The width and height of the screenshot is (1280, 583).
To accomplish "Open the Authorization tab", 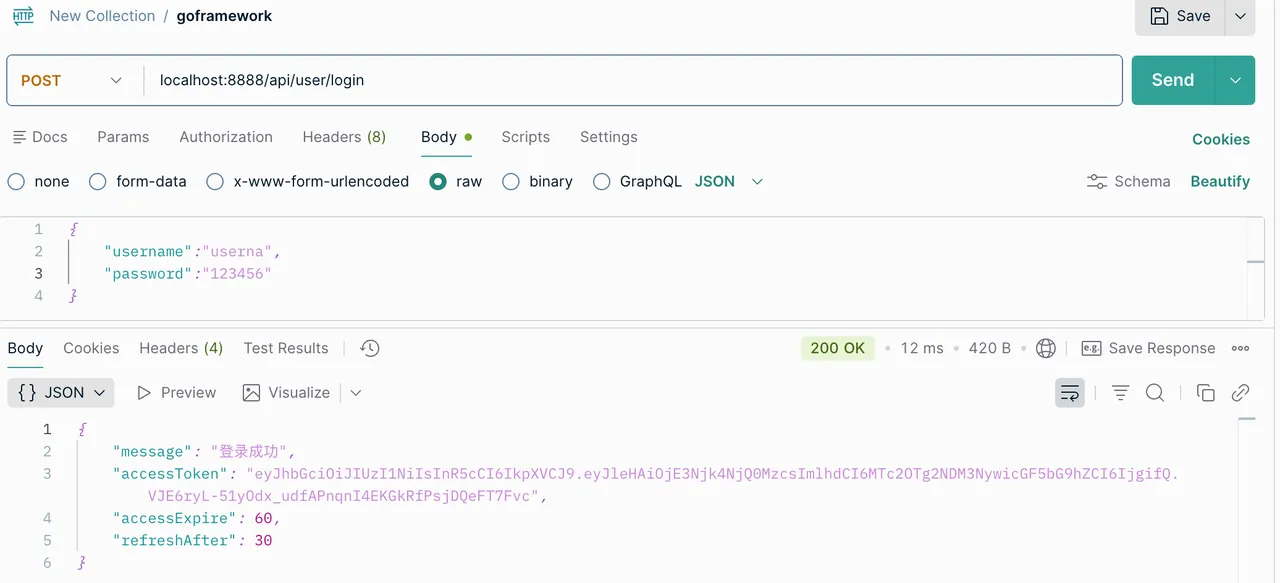I will (226, 137).
